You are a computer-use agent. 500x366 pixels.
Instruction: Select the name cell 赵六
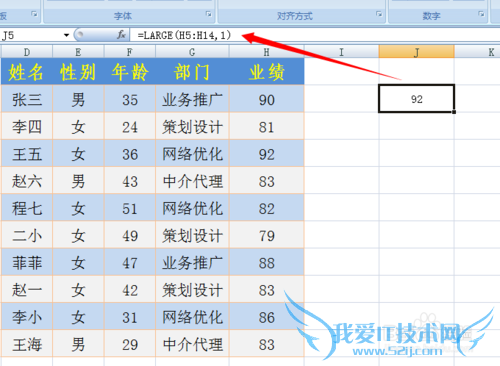coord(27,181)
